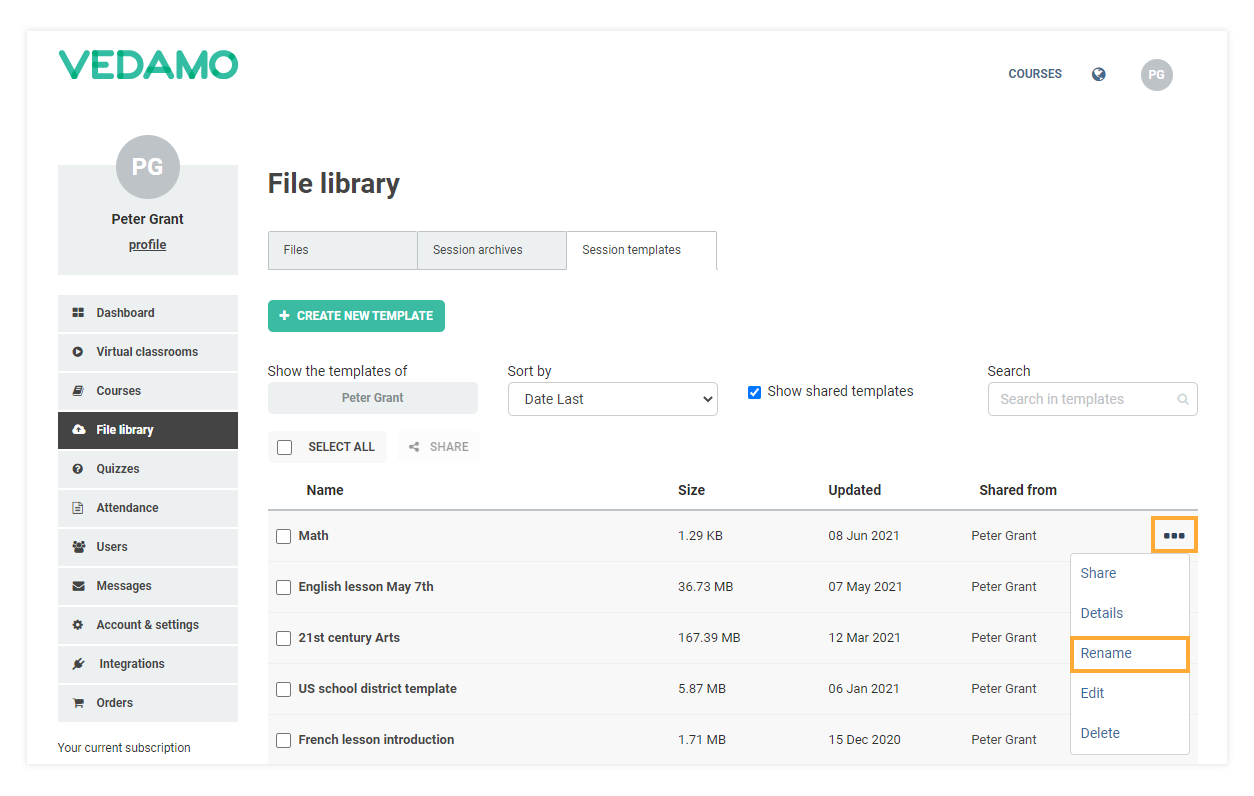This screenshot has width=1254, height=796.
Task: Choose Details from the context menu
Action: (x=1102, y=613)
